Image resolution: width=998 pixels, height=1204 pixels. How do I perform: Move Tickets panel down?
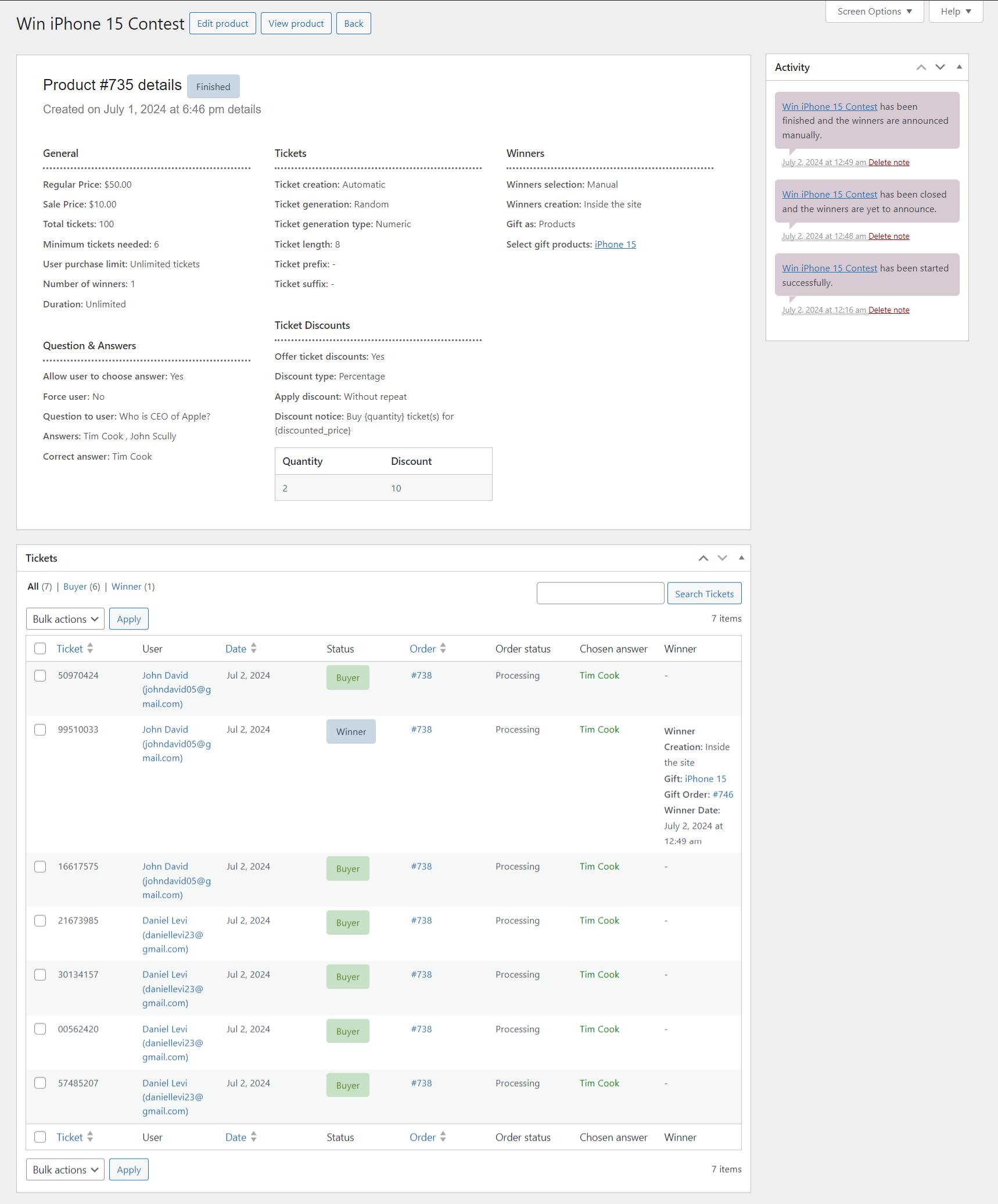(722, 558)
